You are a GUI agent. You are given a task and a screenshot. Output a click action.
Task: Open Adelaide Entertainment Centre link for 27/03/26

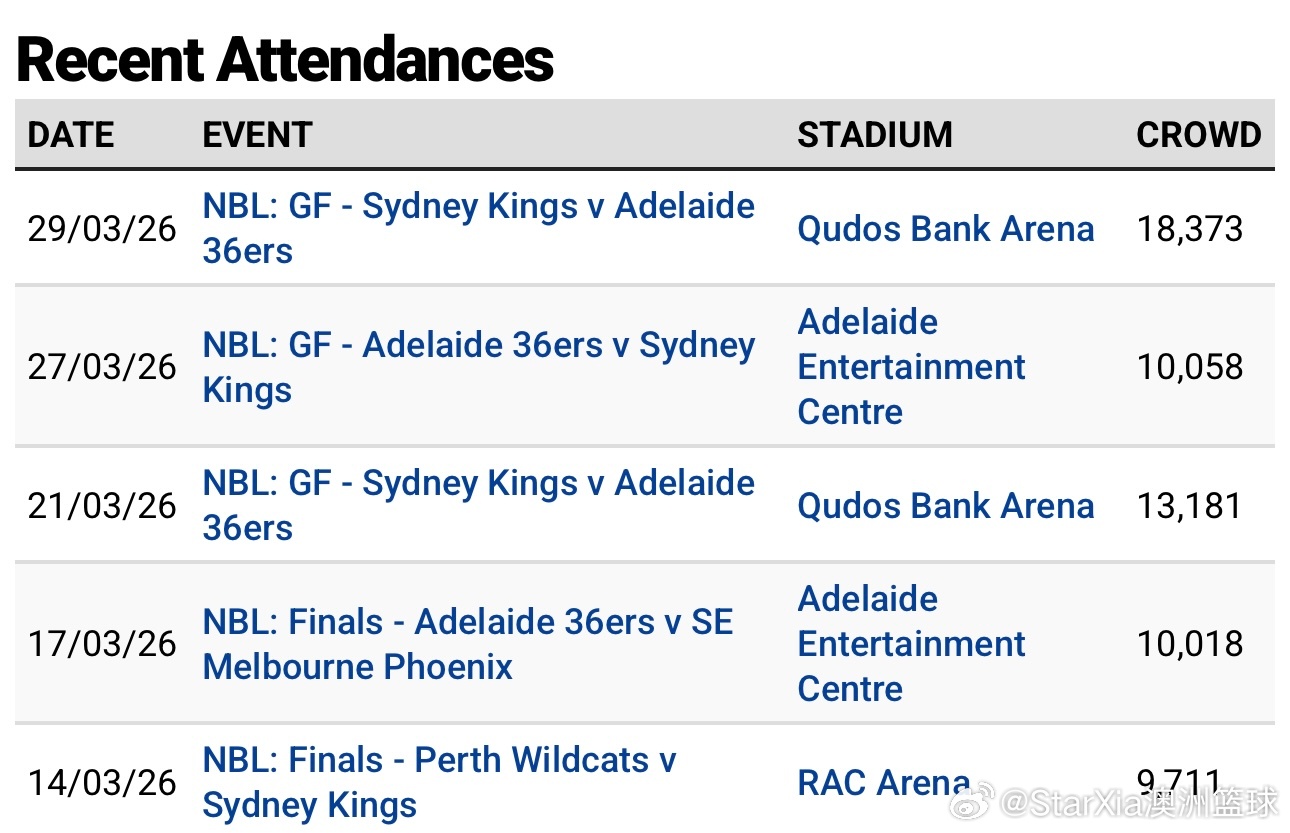(911, 367)
